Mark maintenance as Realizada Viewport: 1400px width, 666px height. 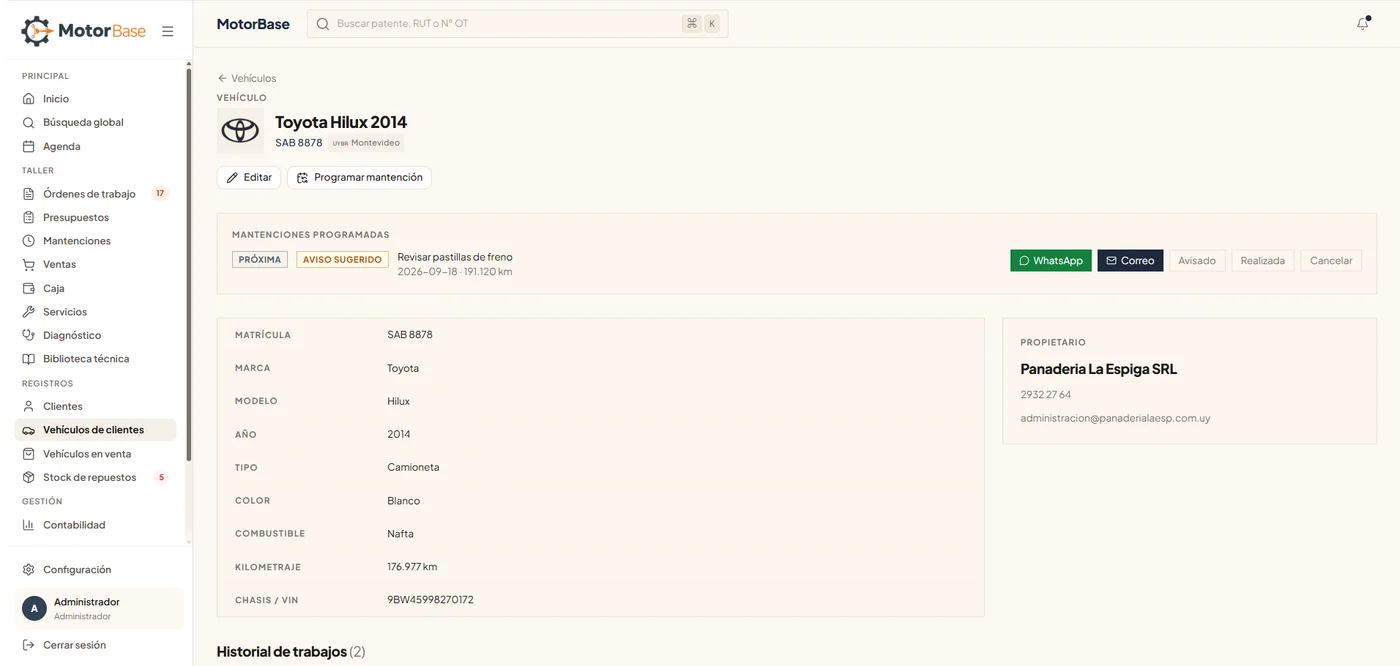tap(1263, 261)
